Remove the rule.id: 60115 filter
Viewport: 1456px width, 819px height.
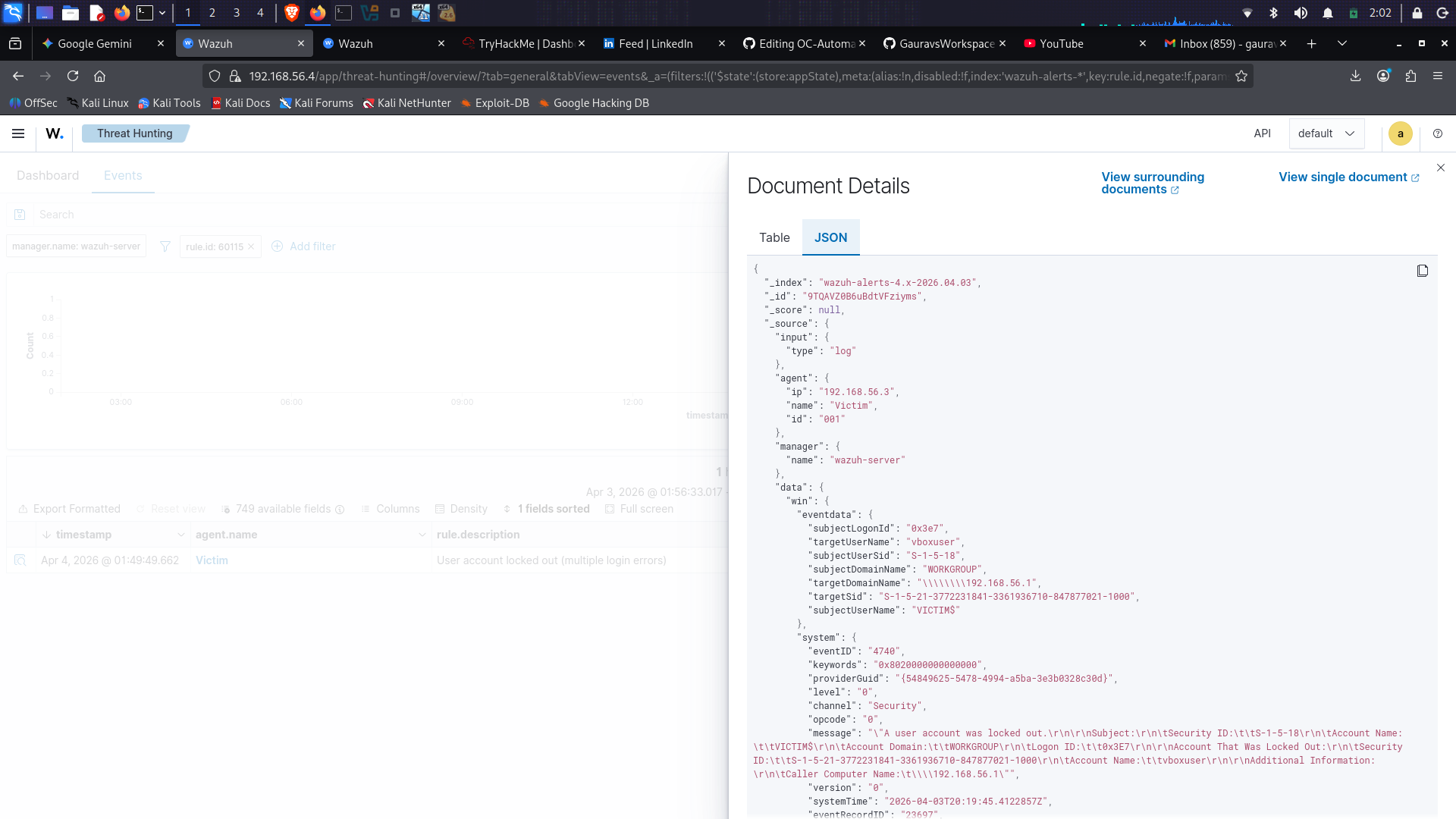click(x=251, y=246)
